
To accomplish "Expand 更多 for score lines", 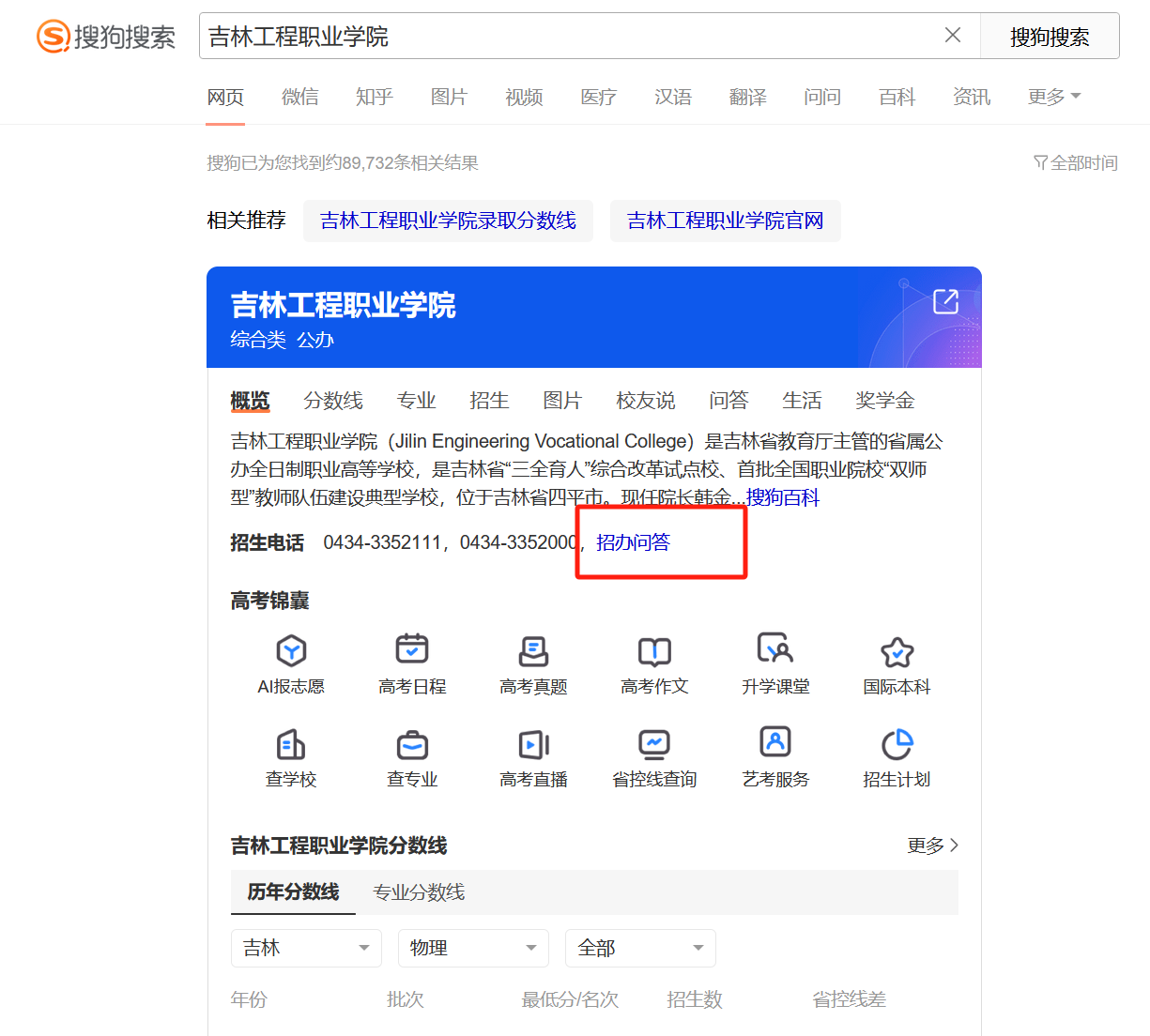I will pos(933,846).
